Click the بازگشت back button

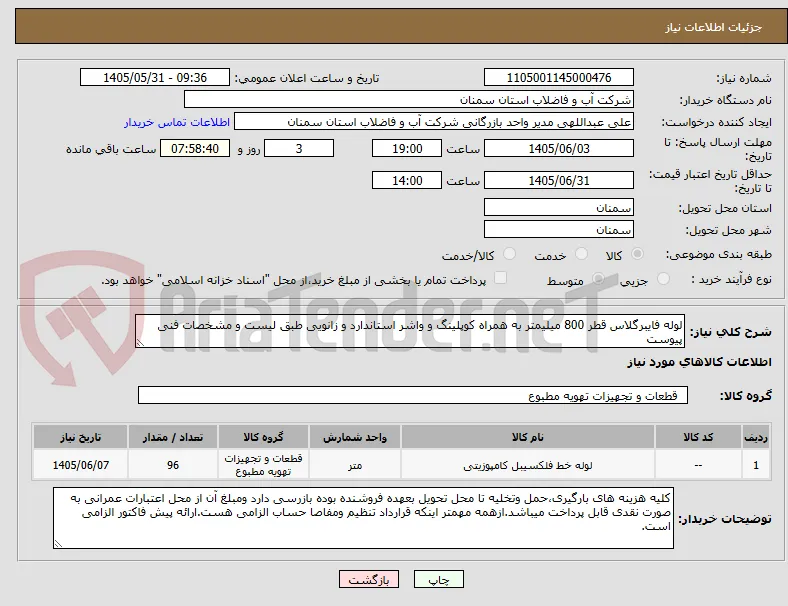click(369, 579)
